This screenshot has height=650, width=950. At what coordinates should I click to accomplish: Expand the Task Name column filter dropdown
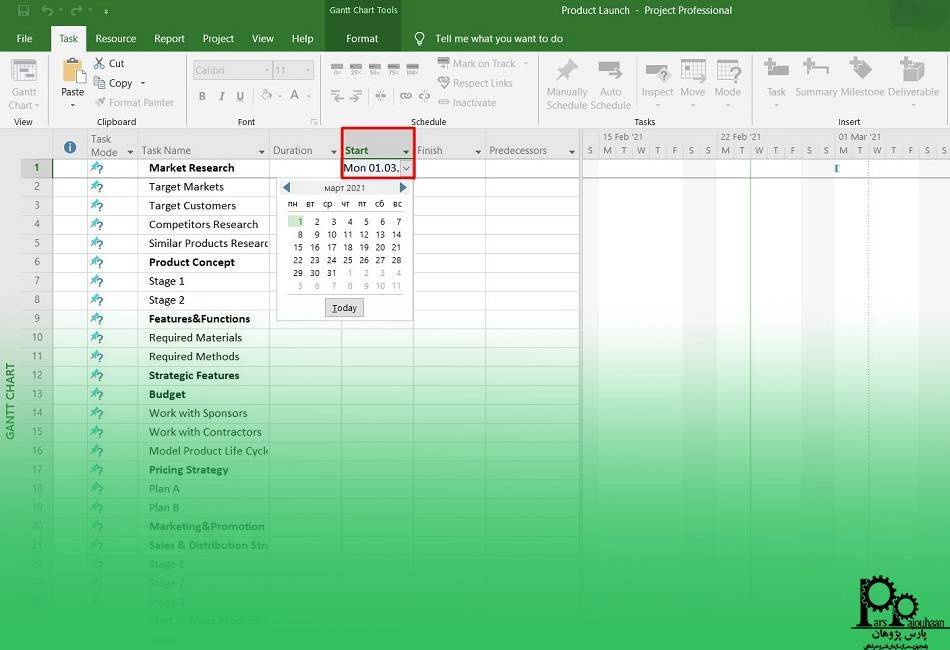pyautogui.click(x=262, y=152)
